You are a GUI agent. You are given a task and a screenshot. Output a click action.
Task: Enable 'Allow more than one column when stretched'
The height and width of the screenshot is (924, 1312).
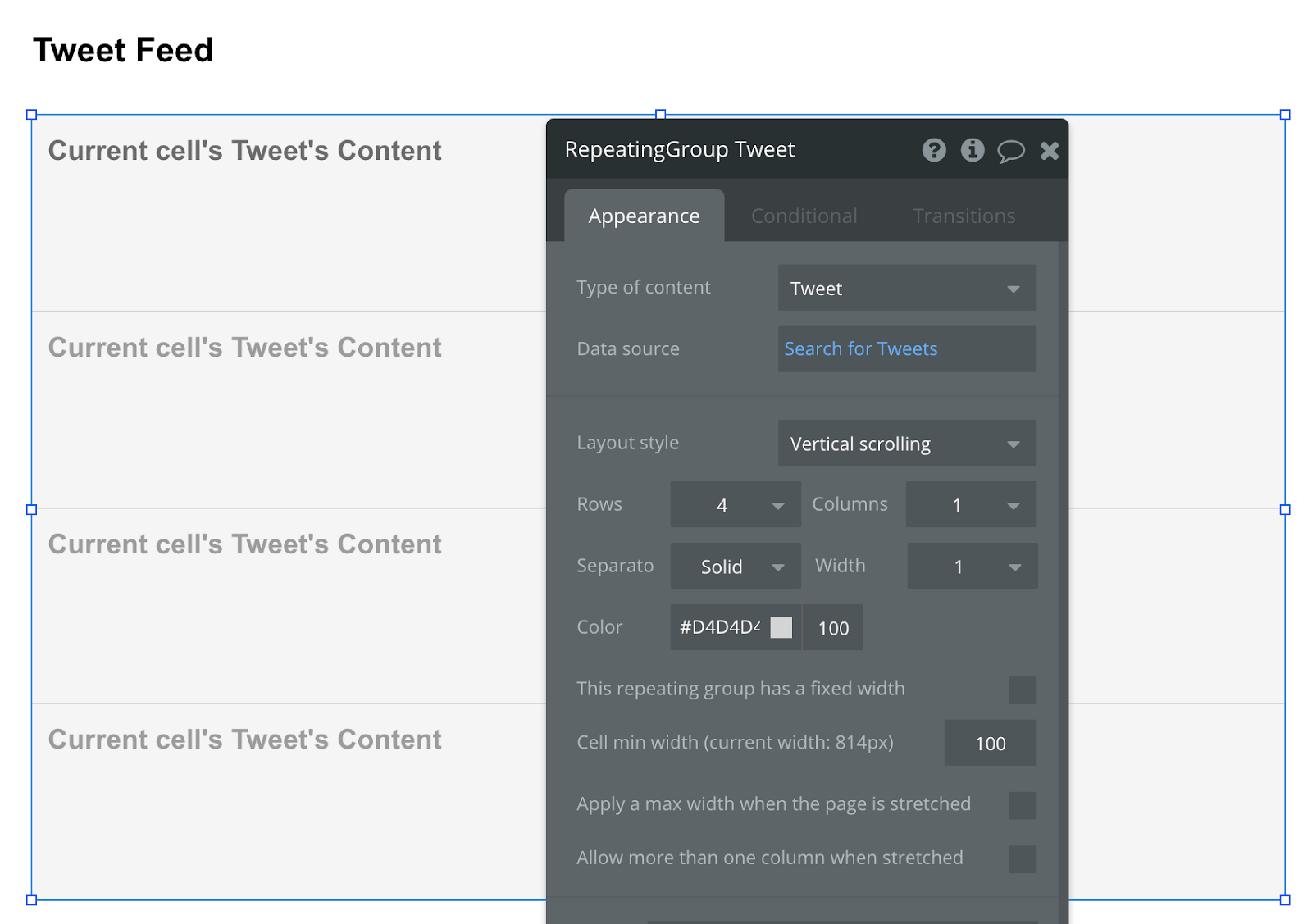tap(1023, 858)
